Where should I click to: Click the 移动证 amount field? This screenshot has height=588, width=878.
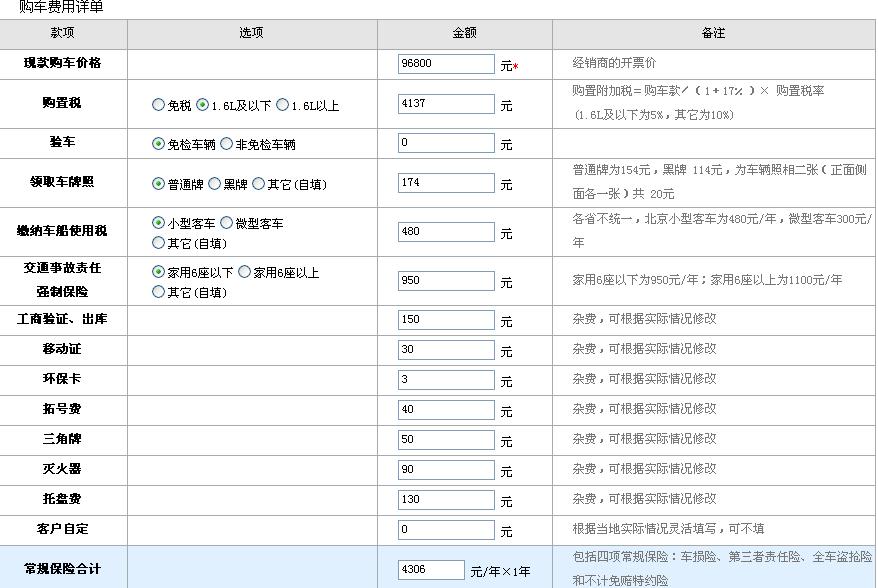tap(446, 349)
